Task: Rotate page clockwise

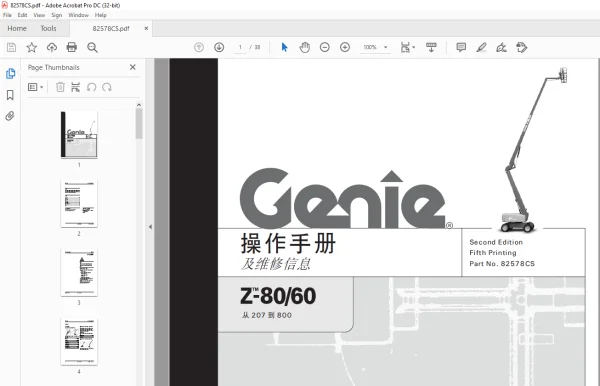Action: [107, 87]
